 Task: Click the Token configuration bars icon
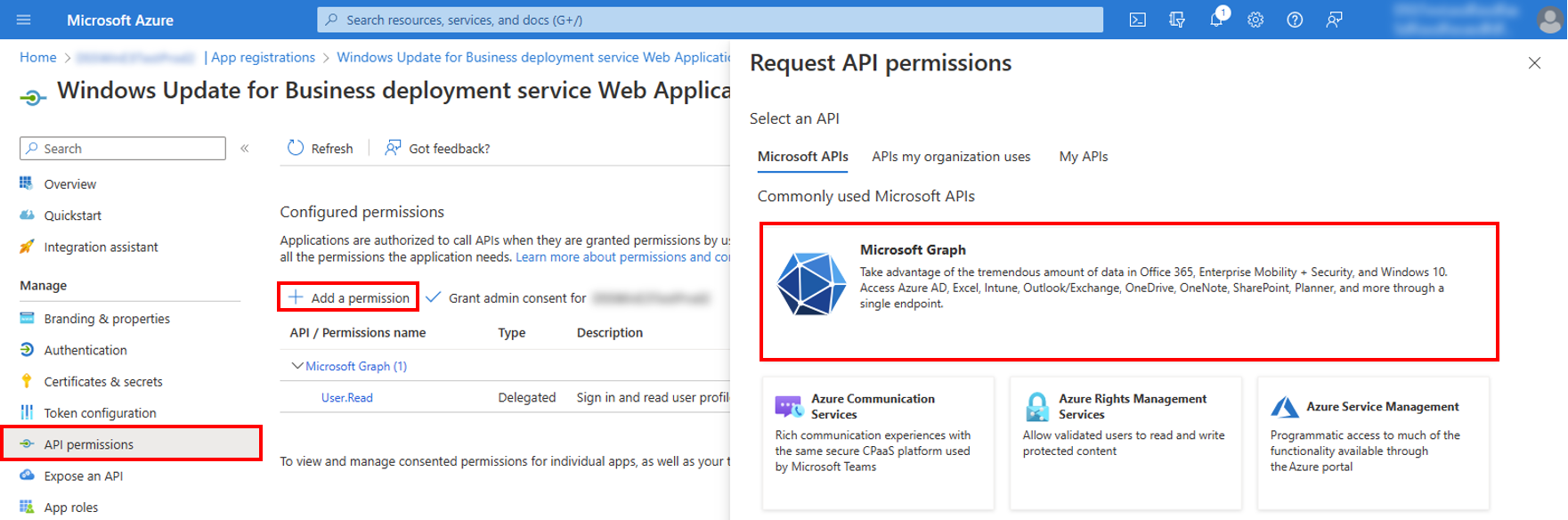(x=27, y=412)
